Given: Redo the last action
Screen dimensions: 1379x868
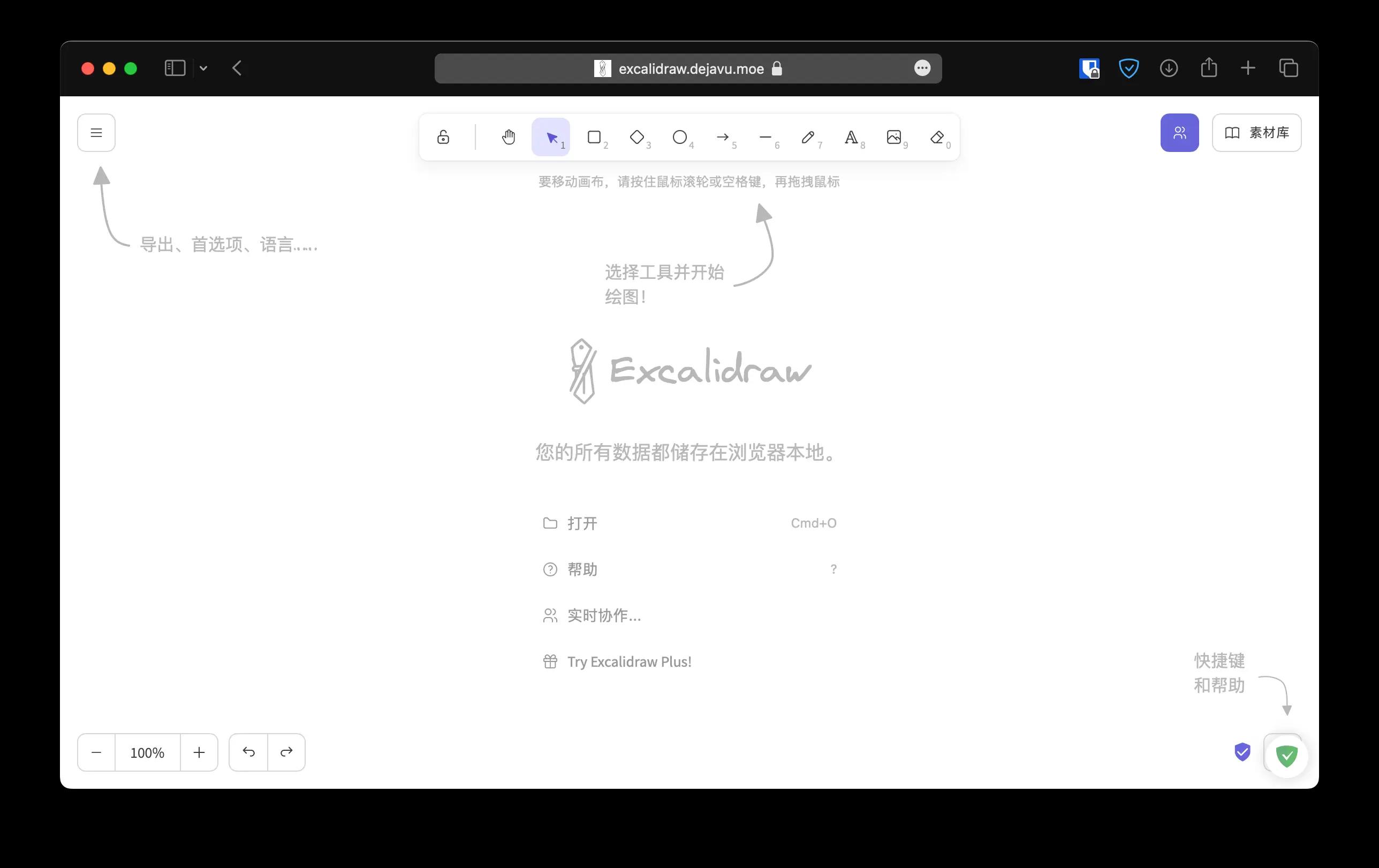Looking at the screenshot, I should click(286, 752).
